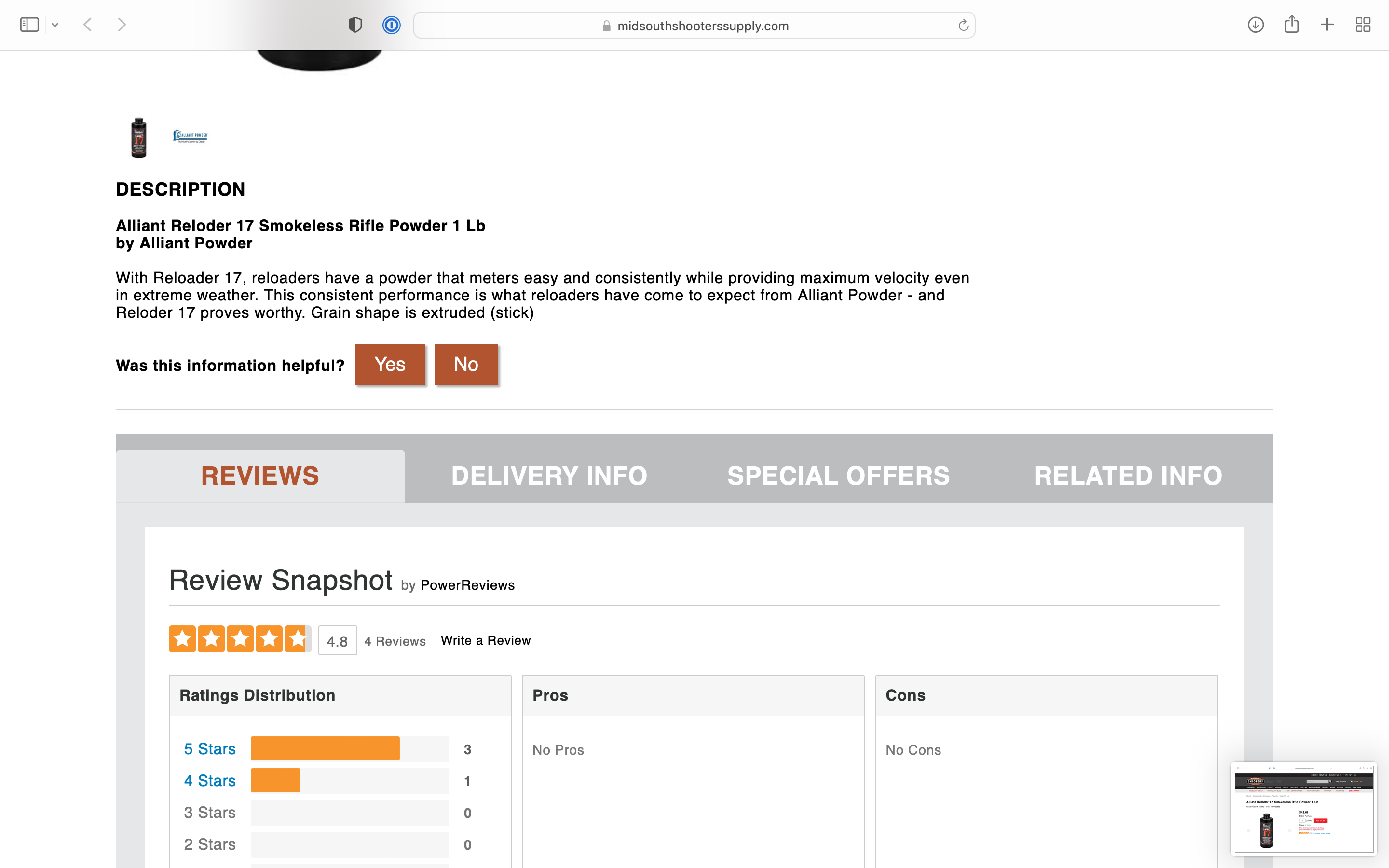Click the Alliant Reloder 17 product title

click(x=300, y=226)
